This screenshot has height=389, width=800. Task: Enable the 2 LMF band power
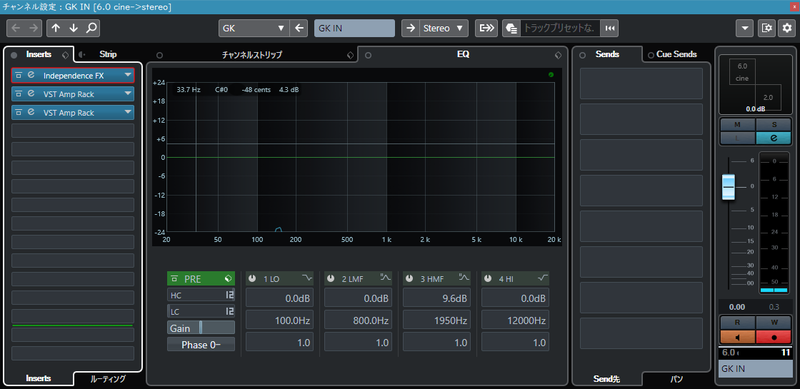[x=331, y=279]
